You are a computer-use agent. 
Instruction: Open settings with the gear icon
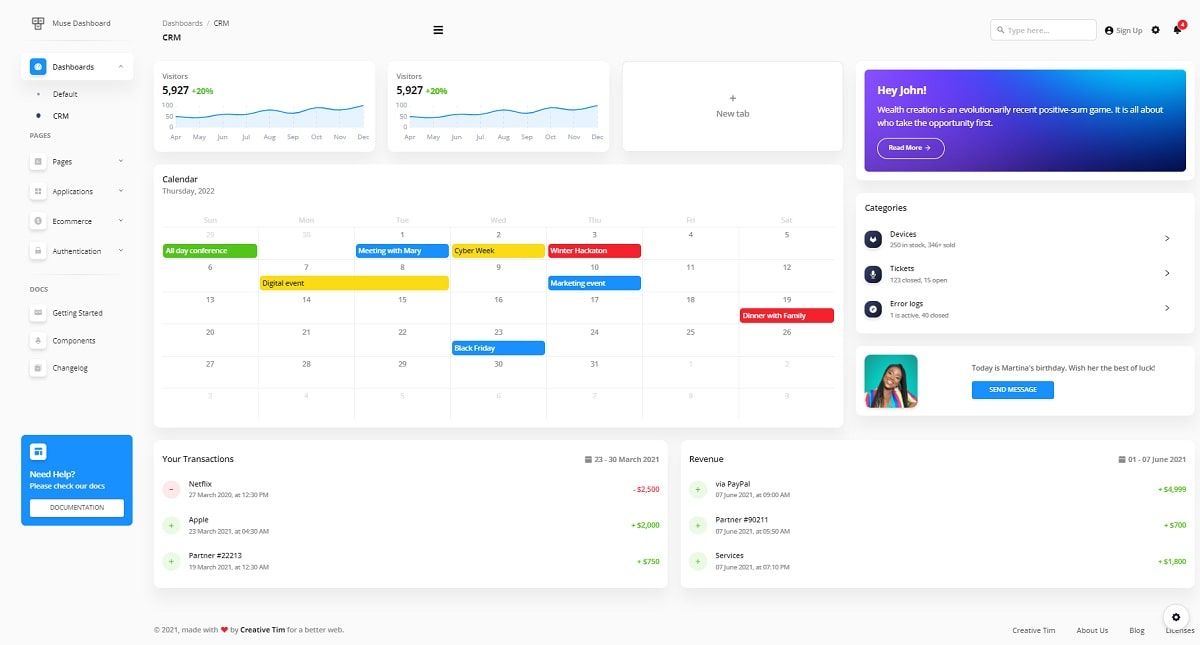(1155, 29)
